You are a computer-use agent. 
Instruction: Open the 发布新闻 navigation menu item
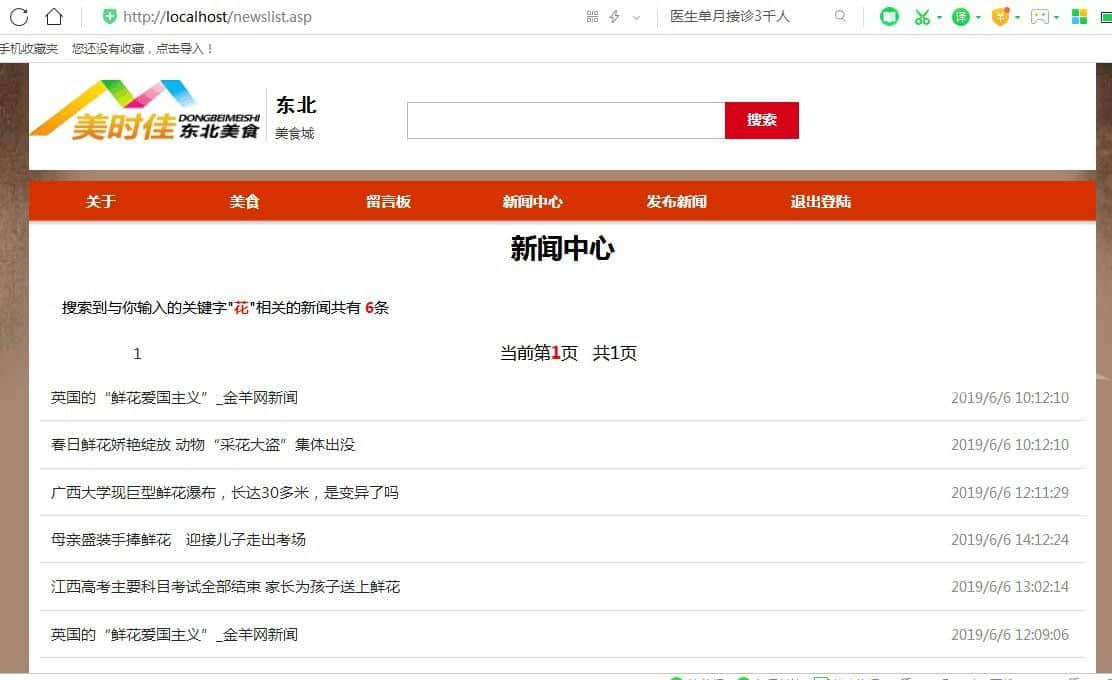click(676, 202)
